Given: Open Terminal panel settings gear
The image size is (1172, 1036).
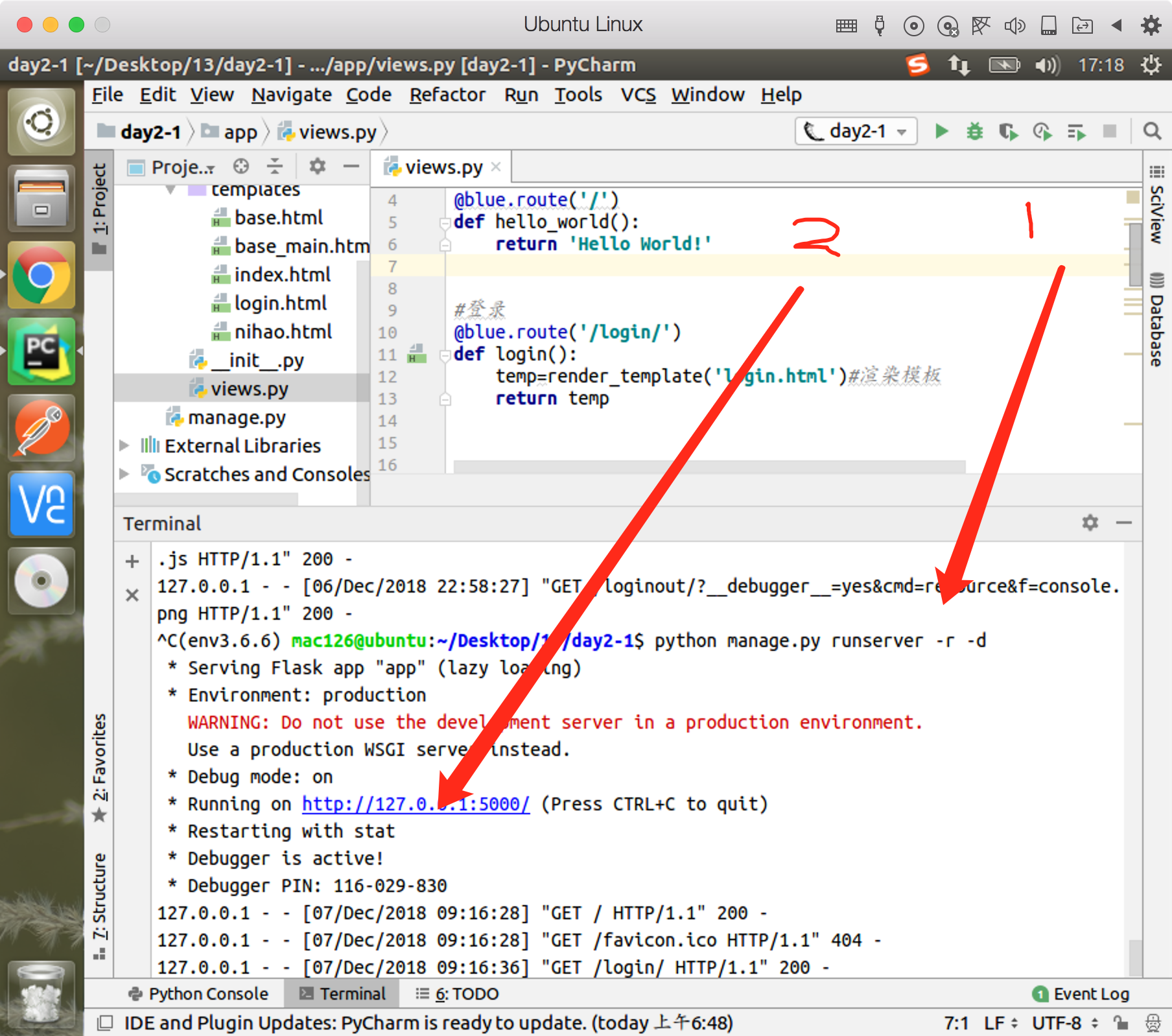Looking at the screenshot, I should coord(1090,523).
